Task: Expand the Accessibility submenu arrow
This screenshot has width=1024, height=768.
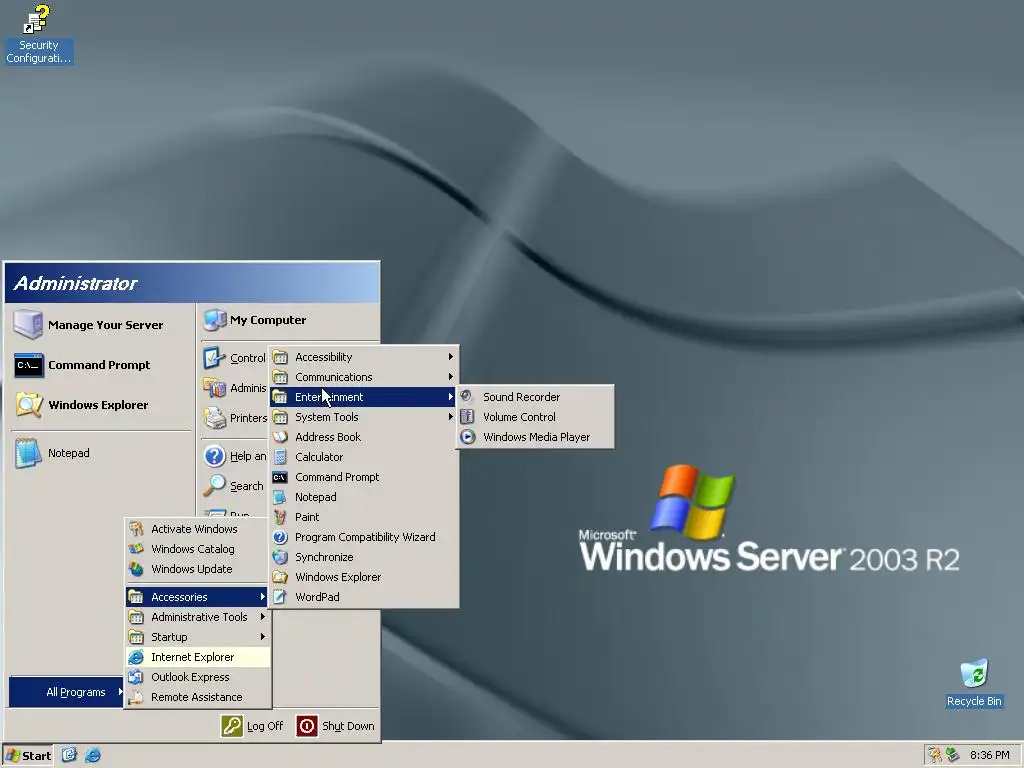Action: [451, 357]
